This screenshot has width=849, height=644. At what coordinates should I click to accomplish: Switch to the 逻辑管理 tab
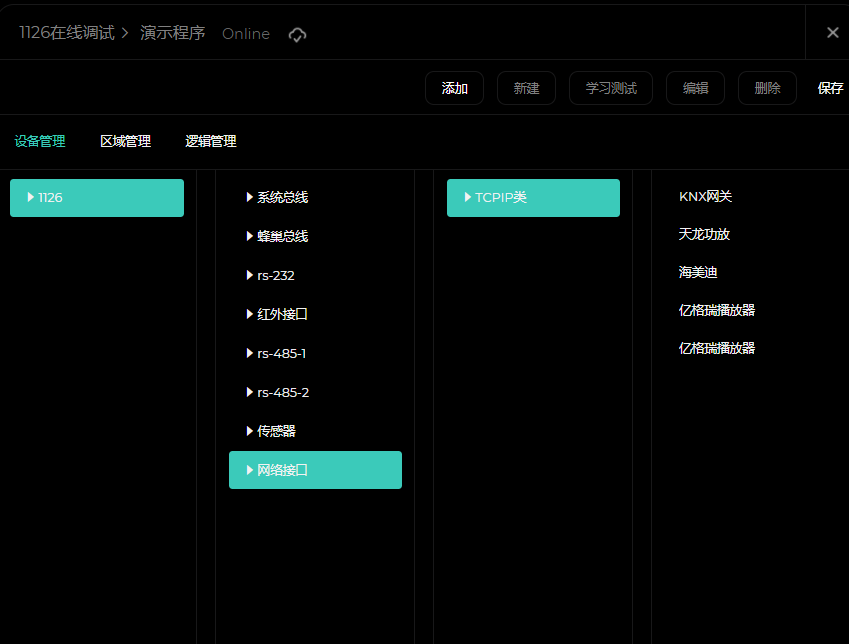210,142
